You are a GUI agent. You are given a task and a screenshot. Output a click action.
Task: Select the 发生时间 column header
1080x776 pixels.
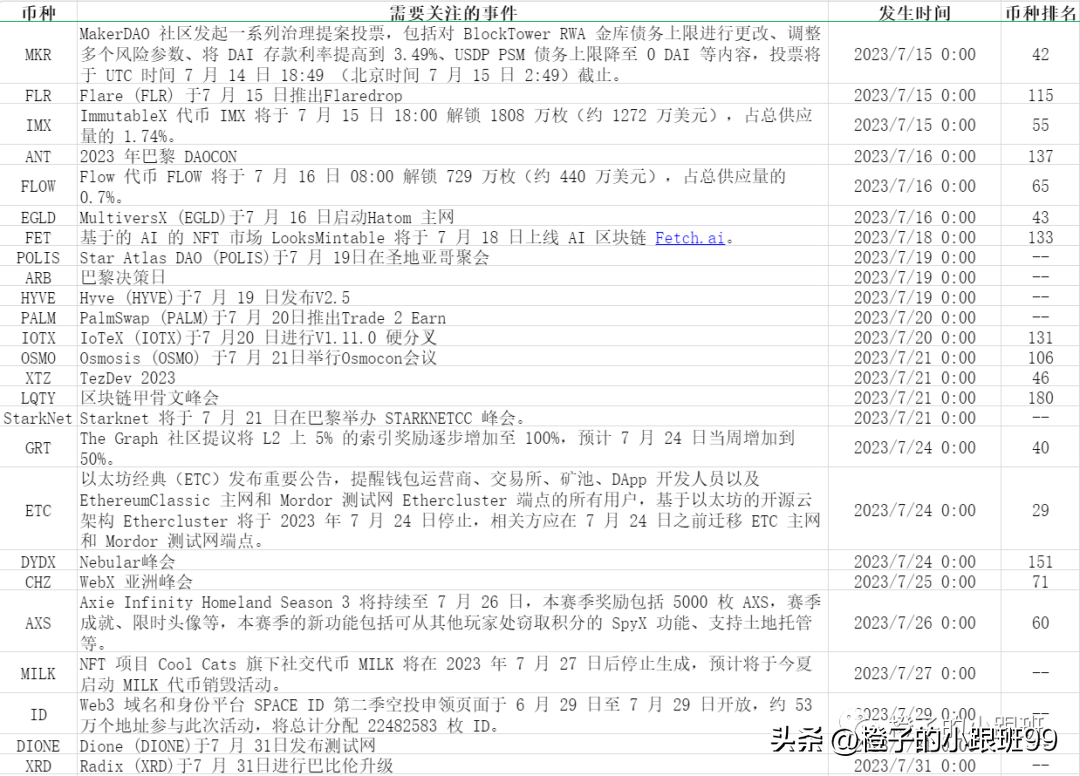pos(914,12)
